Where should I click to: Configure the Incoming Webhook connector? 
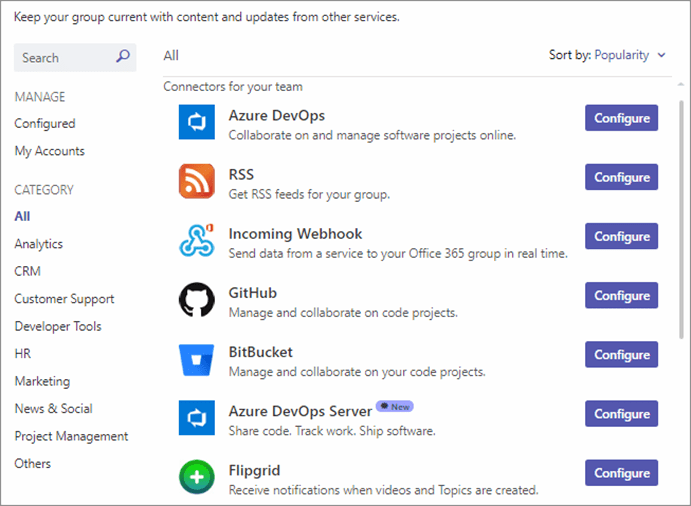pos(621,236)
